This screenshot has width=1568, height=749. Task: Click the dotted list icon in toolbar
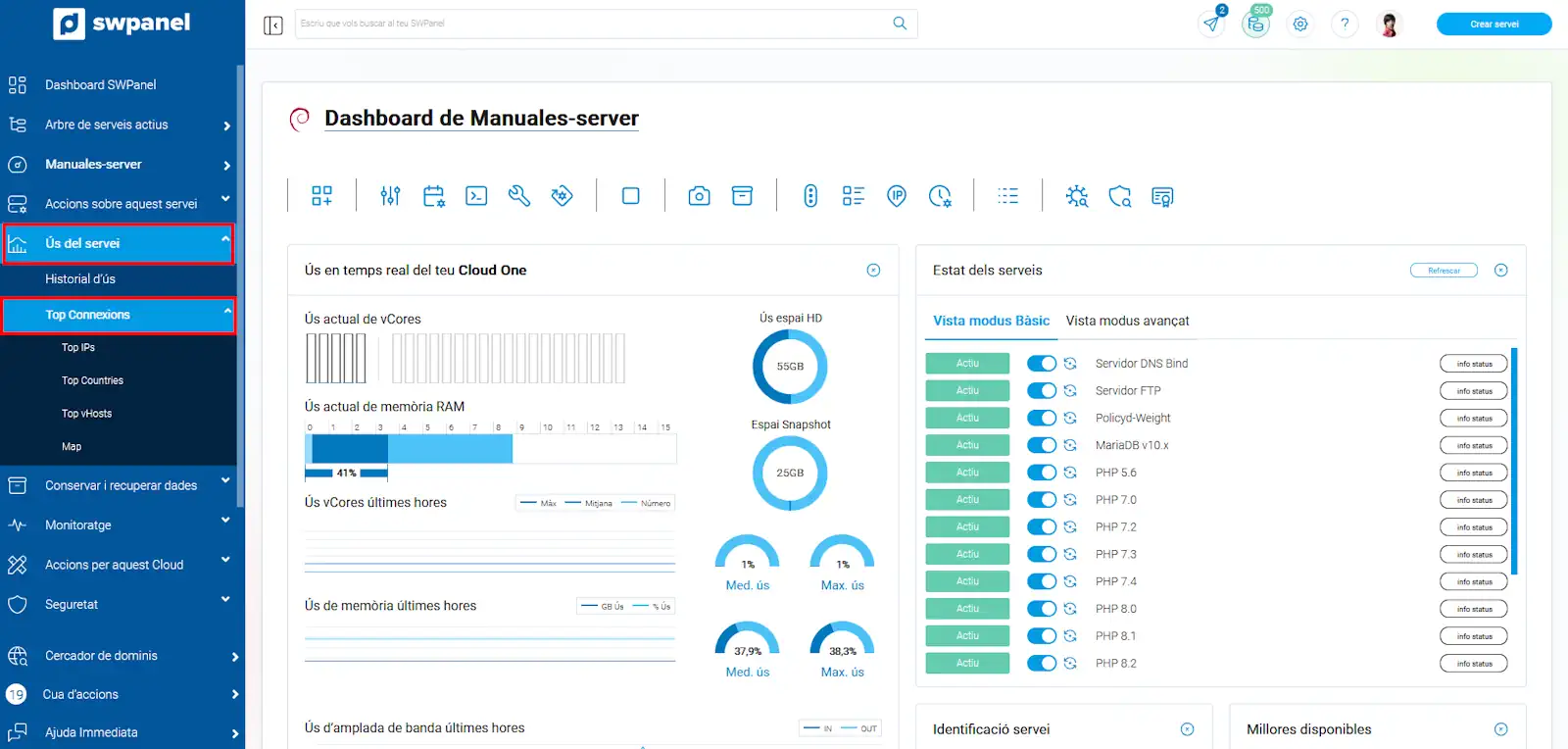(1007, 196)
